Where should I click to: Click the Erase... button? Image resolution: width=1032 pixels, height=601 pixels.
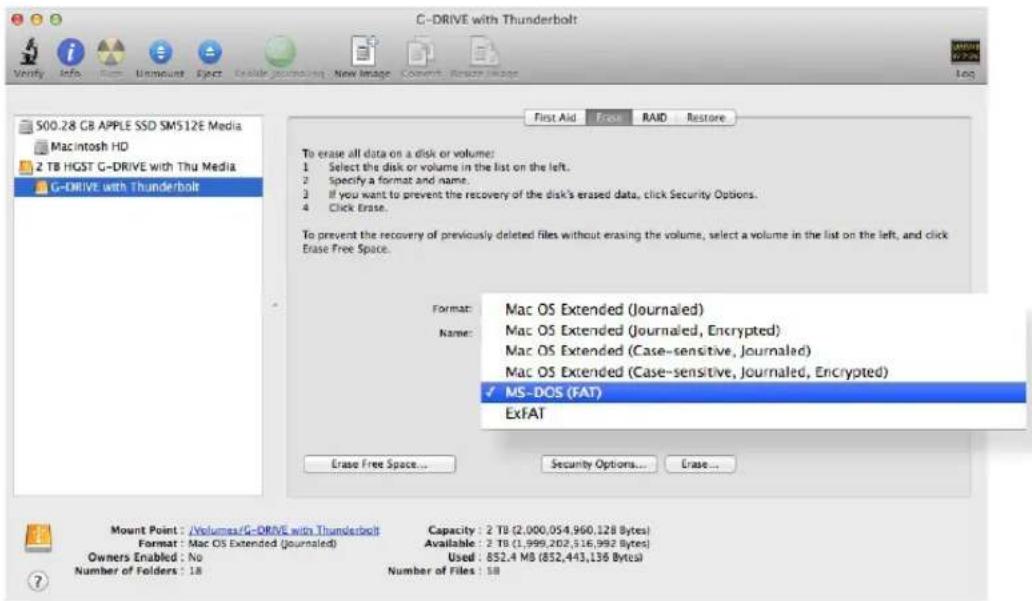[x=700, y=464]
